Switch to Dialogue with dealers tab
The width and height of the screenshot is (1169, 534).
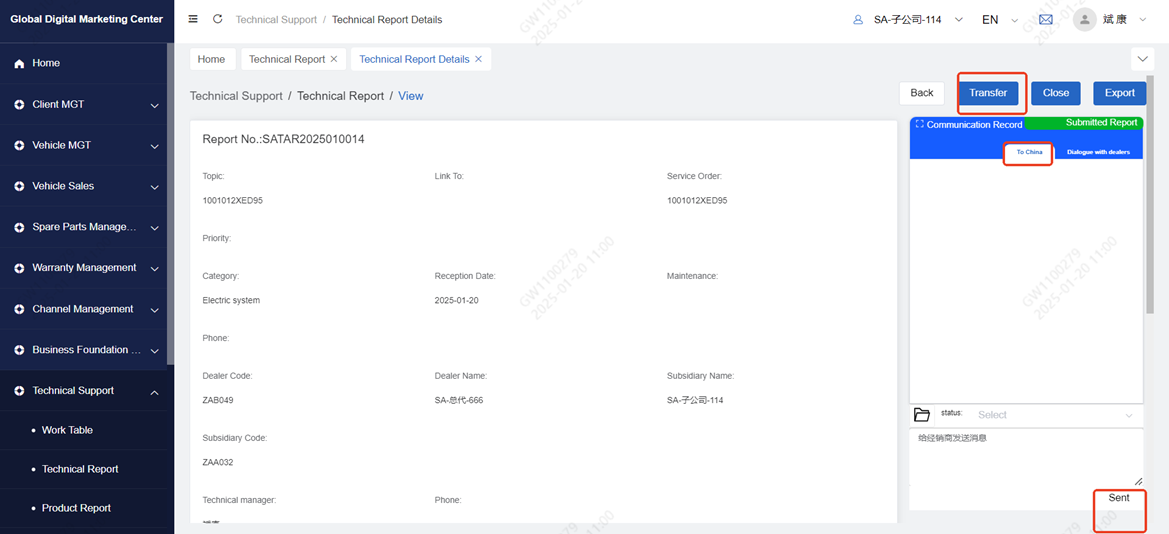(1098, 152)
